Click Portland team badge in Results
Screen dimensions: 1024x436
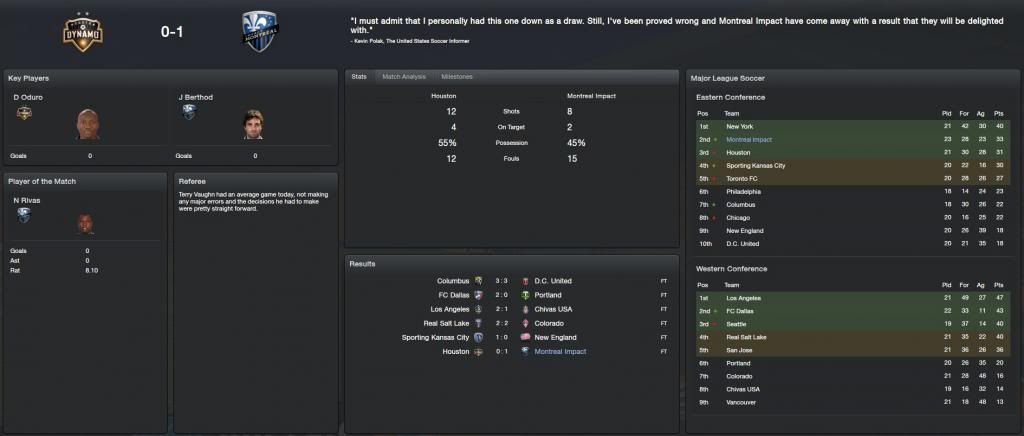click(524, 295)
